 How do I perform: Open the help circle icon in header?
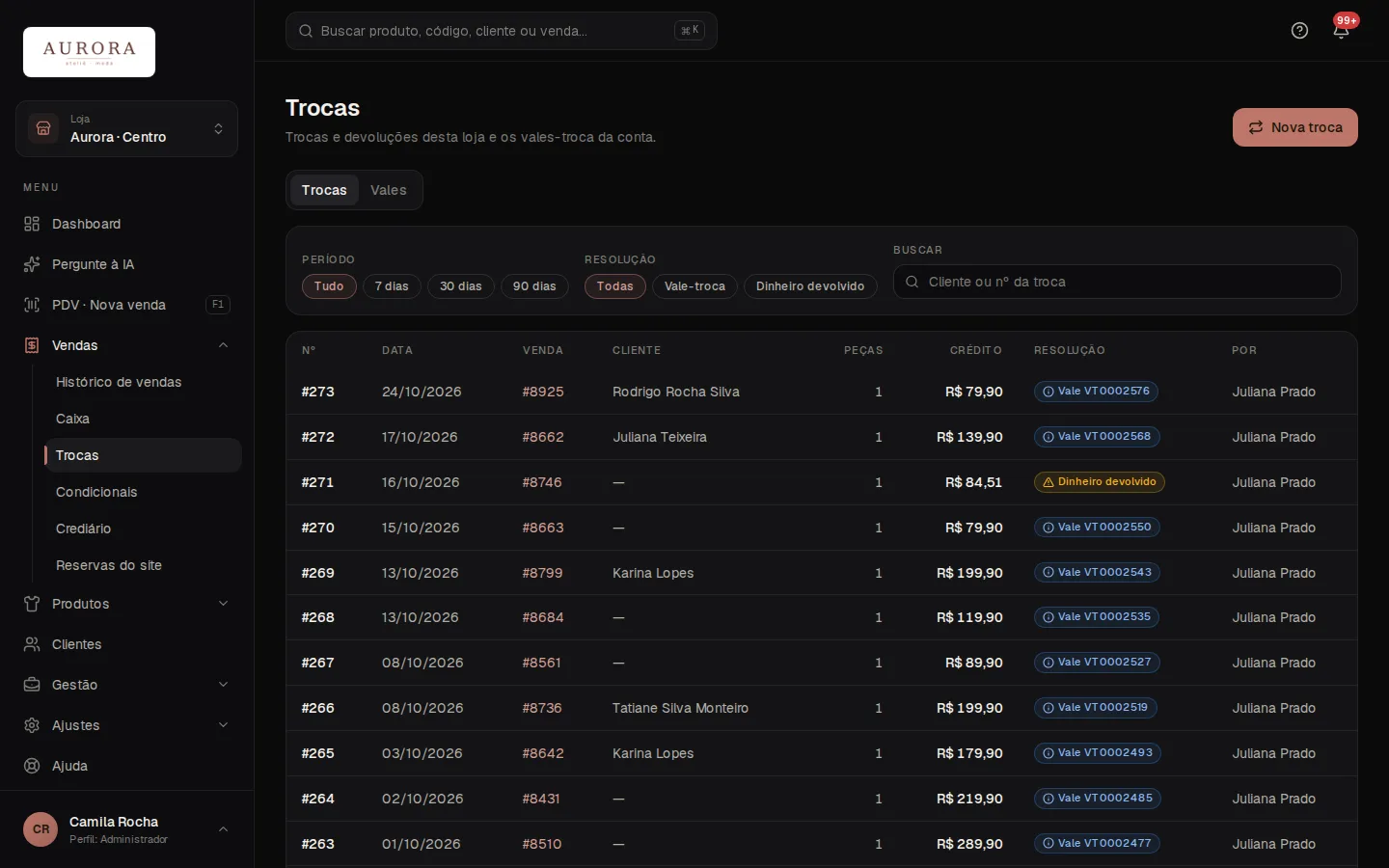coord(1299,31)
